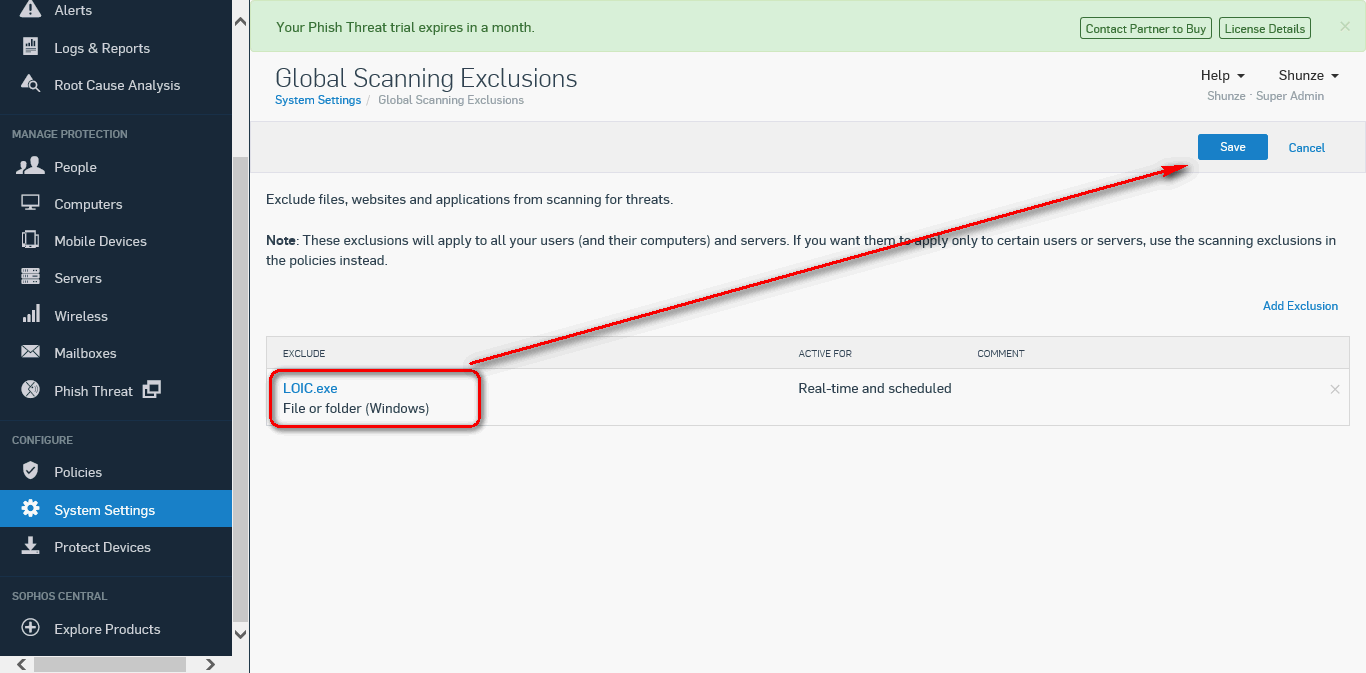Image resolution: width=1366 pixels, height=673 pixels.
Task: Click the Servers rack icon
Action: pyautogui.click(x=31, y=277)
